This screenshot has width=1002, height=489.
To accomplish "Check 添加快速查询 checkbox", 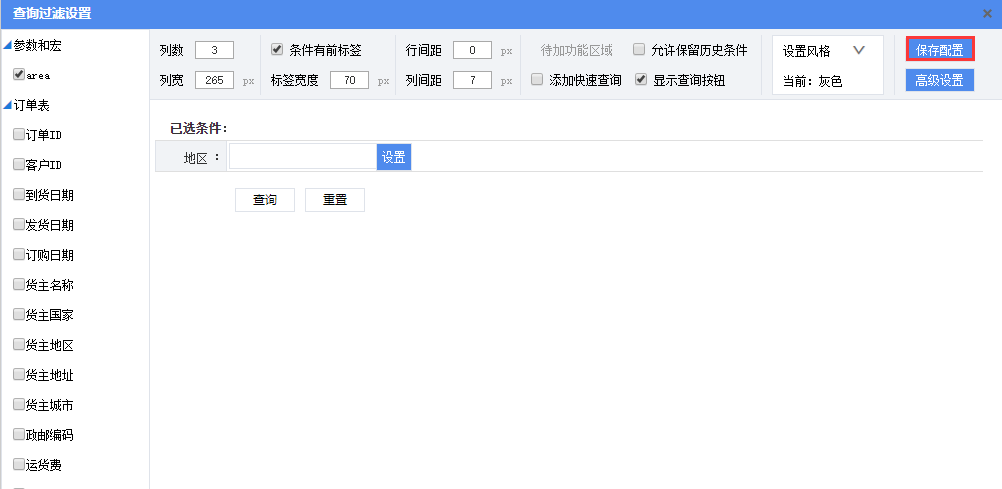I will (x=537, y=80).
